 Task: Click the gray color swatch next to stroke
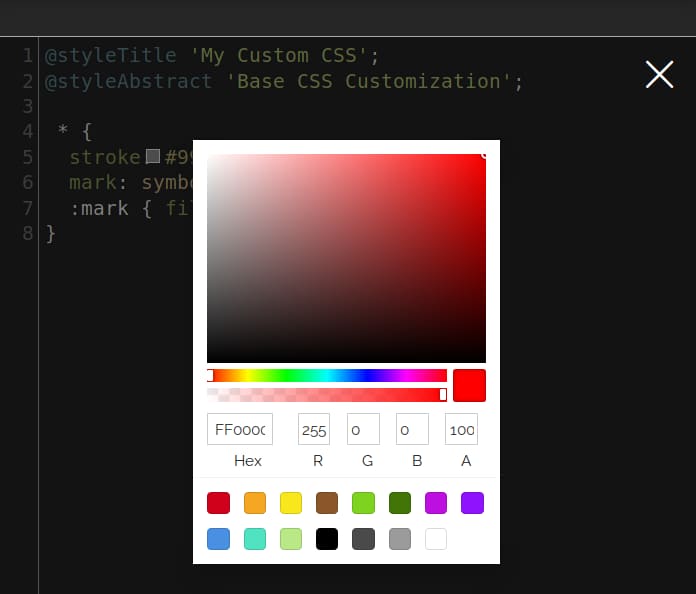(x=153, y=156)
